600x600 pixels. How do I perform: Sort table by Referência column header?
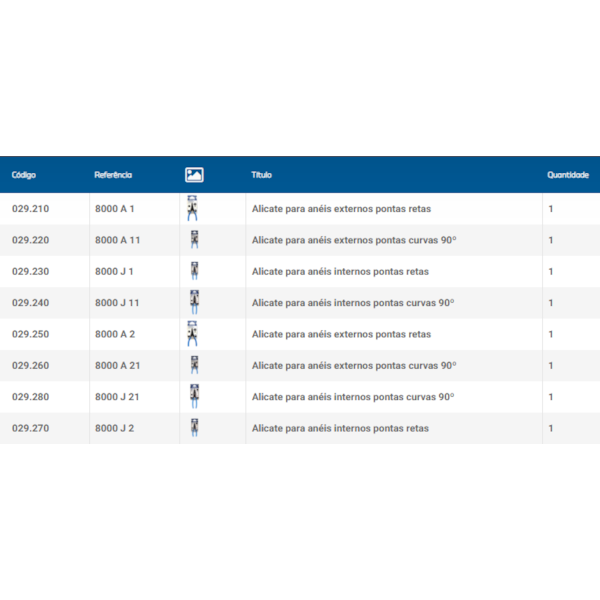(x=113, y=175)
